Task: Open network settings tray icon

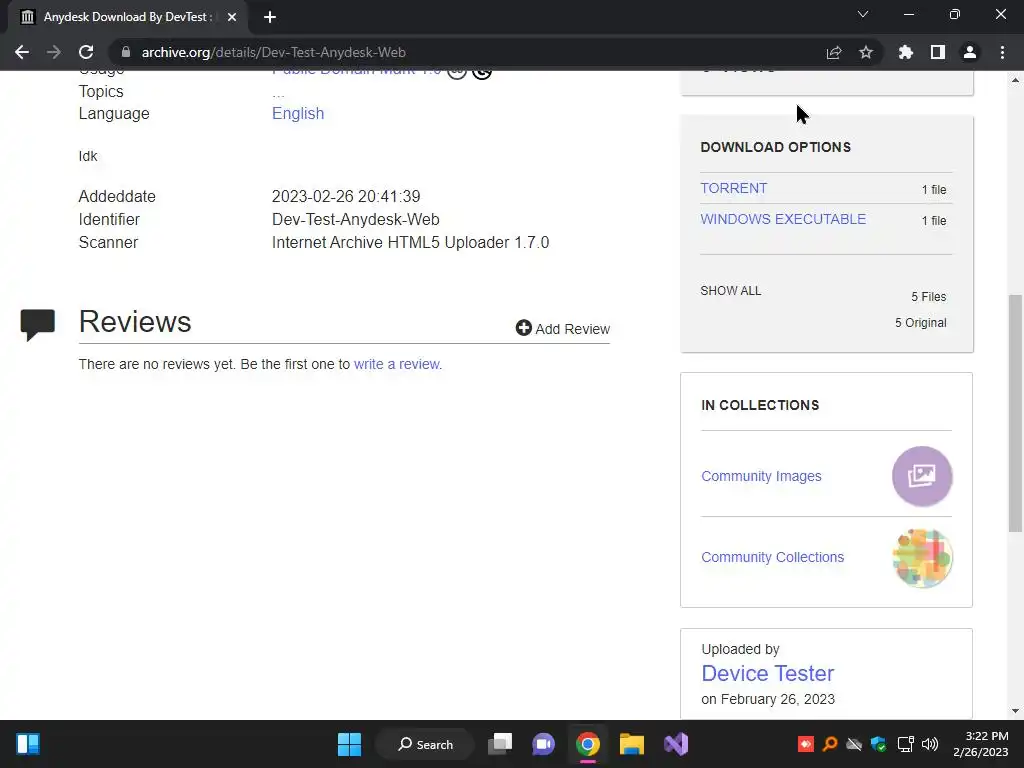Action: (x=905, y=744)
